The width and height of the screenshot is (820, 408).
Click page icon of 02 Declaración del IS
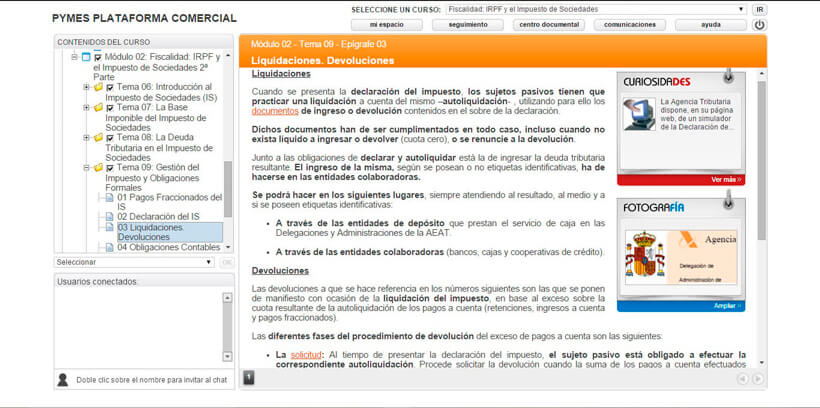(109, 217)
